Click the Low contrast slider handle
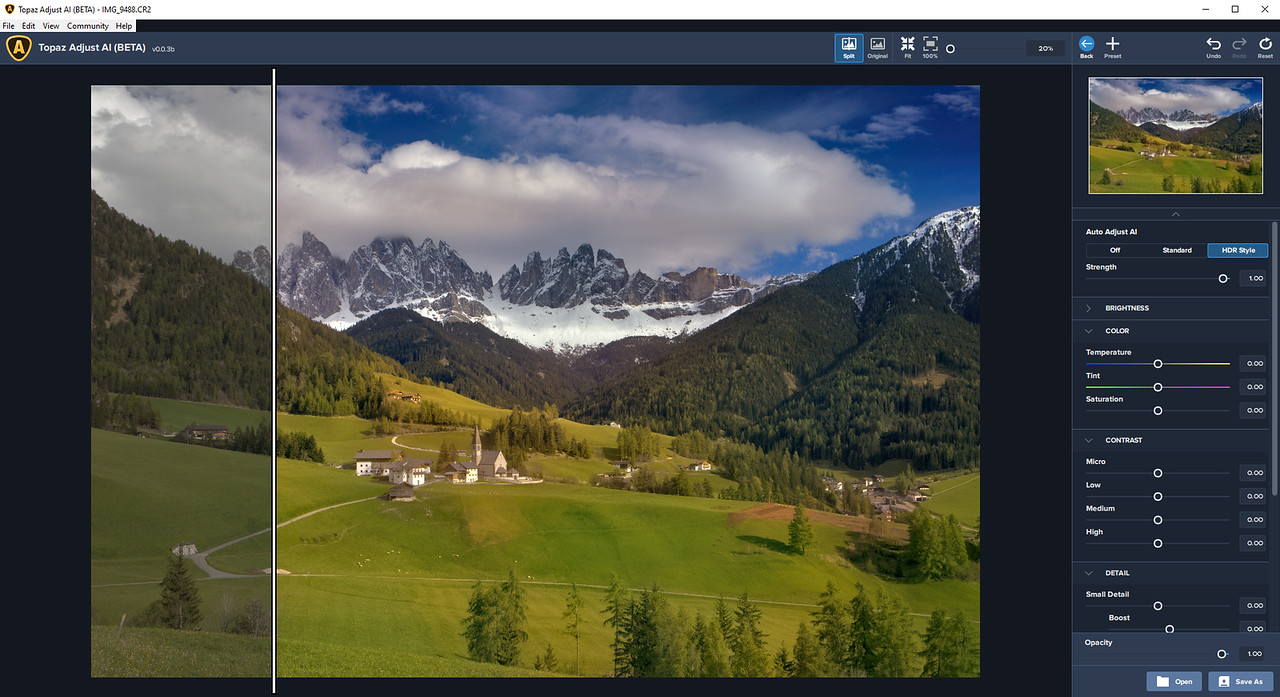 (x=1158, y=496)
